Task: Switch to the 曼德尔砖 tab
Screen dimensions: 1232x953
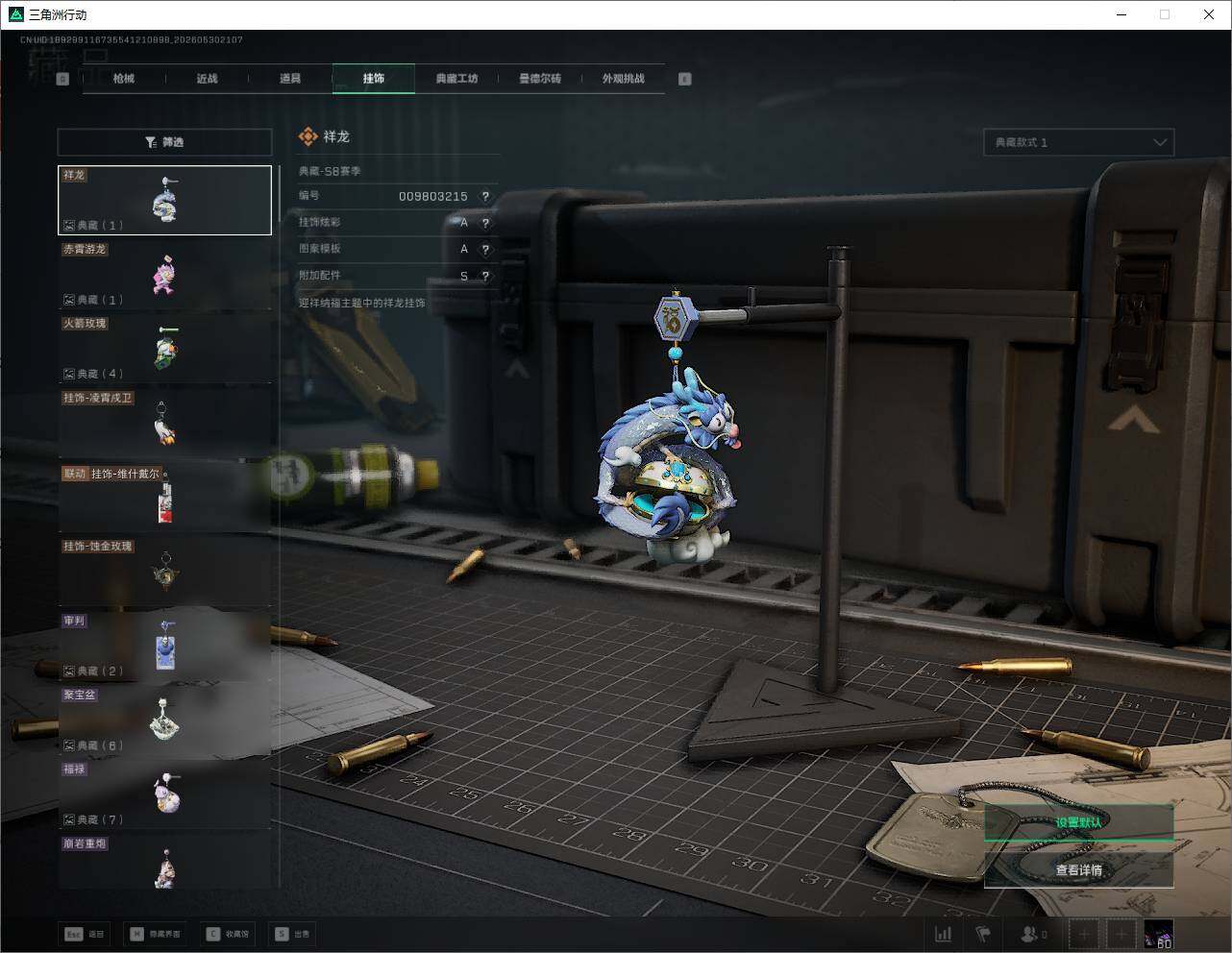Action: (540, 79)
